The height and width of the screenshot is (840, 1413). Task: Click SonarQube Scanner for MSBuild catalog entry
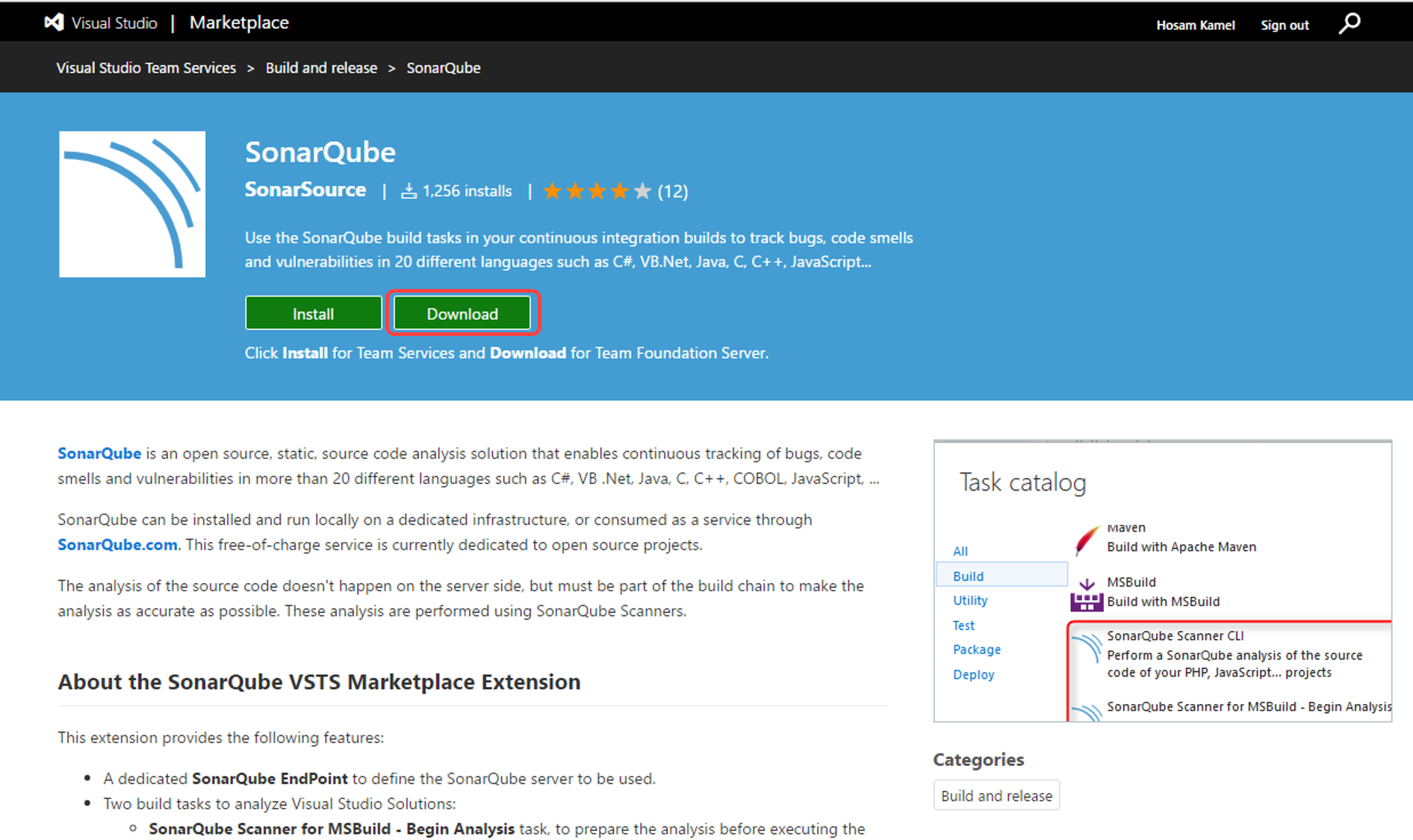[x=1249, y=706]
